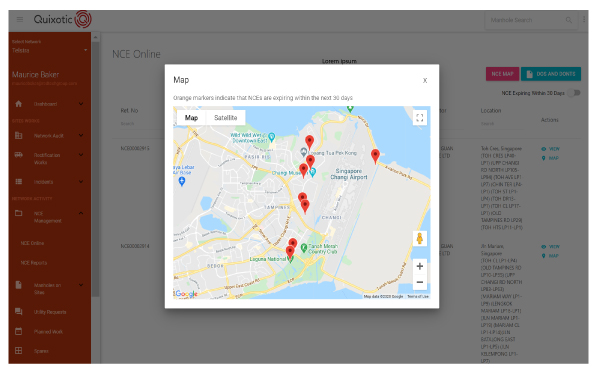
Task: Open the Select Network dropdown
Action: (x=50, y=47)
